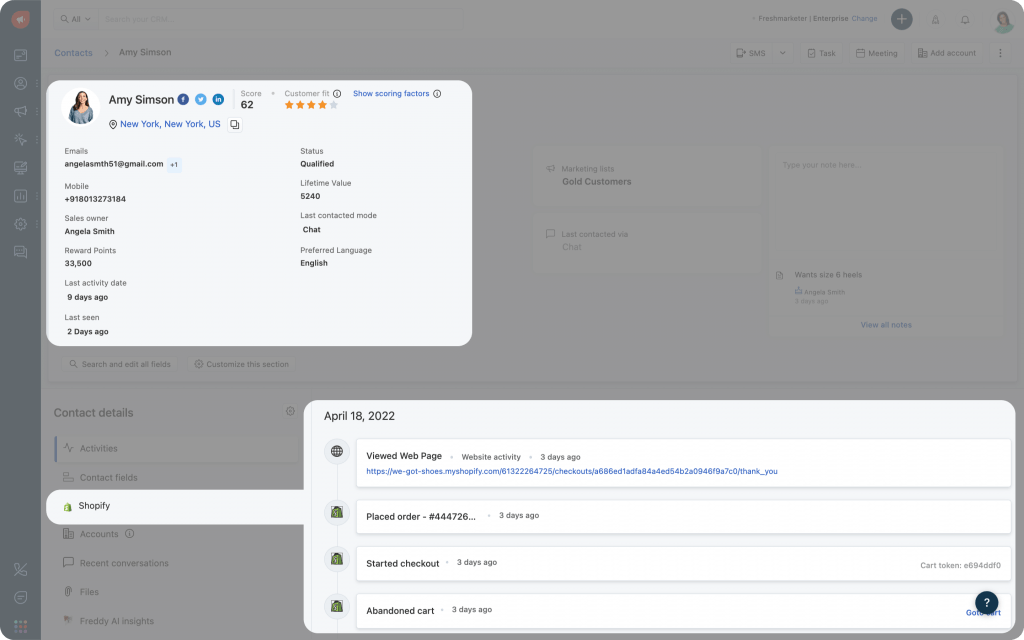Click Amy Simson's Facebook profile icon
Image resolution: width=1024 pixels, height=640 pixels.
(183, 100)
